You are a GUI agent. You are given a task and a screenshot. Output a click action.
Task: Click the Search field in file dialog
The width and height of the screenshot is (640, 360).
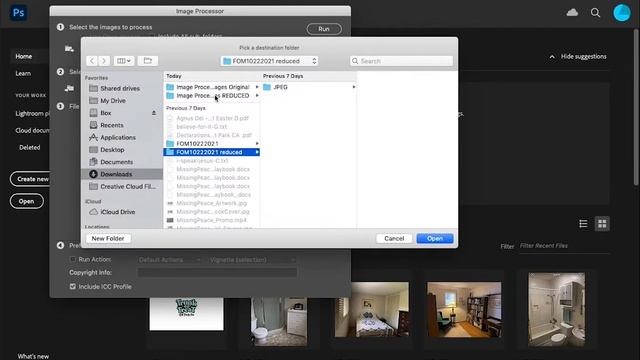(402, 61)
